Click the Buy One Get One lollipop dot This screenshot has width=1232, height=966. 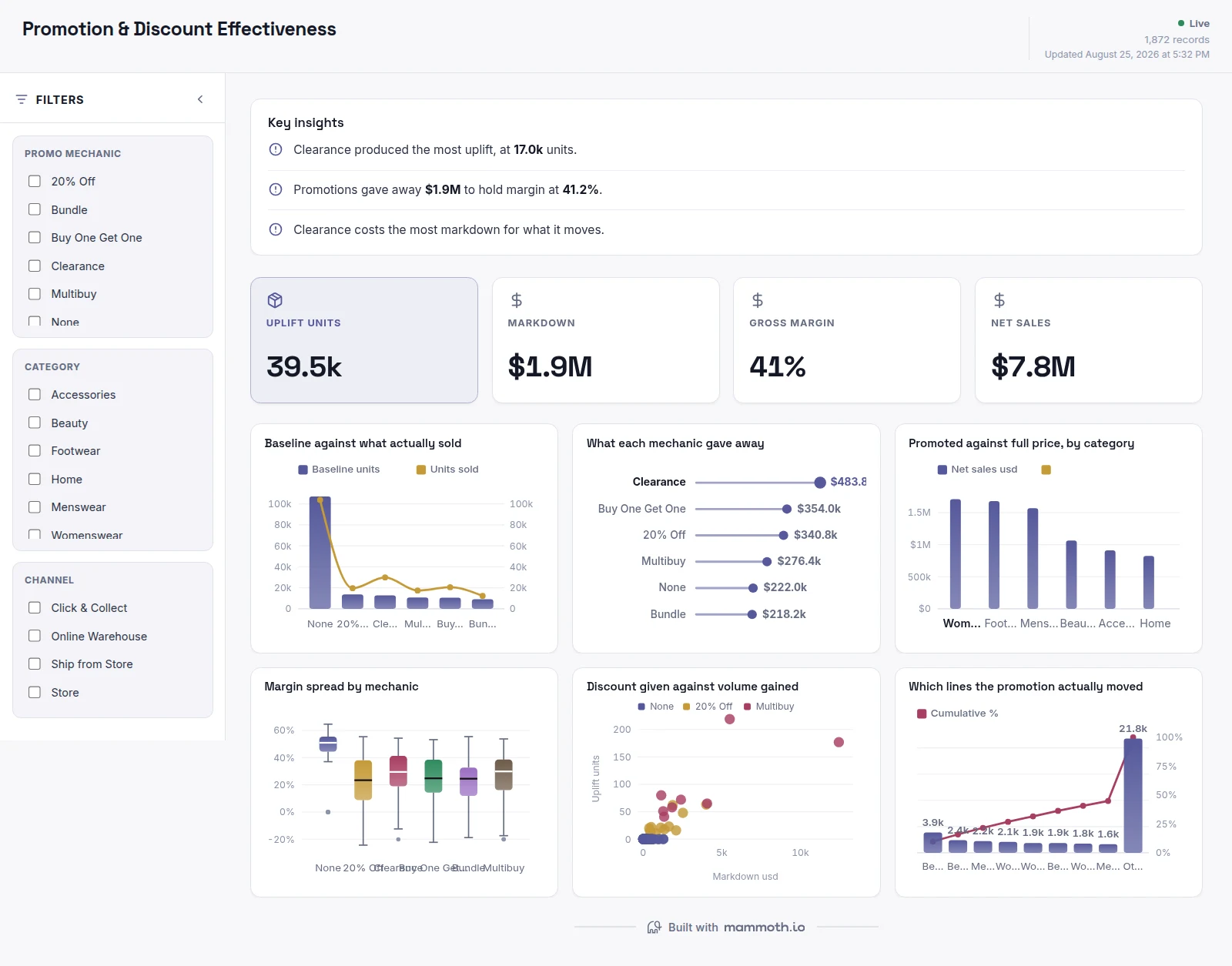(787, 509)
